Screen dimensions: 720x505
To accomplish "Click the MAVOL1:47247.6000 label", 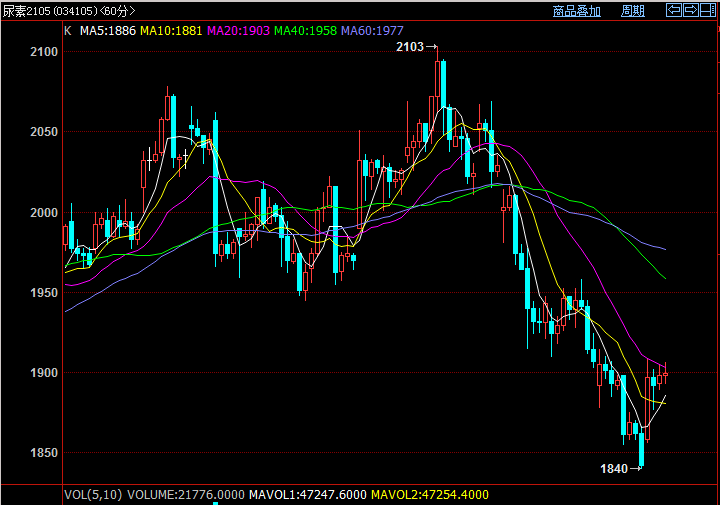I will (x=306, y=494).
